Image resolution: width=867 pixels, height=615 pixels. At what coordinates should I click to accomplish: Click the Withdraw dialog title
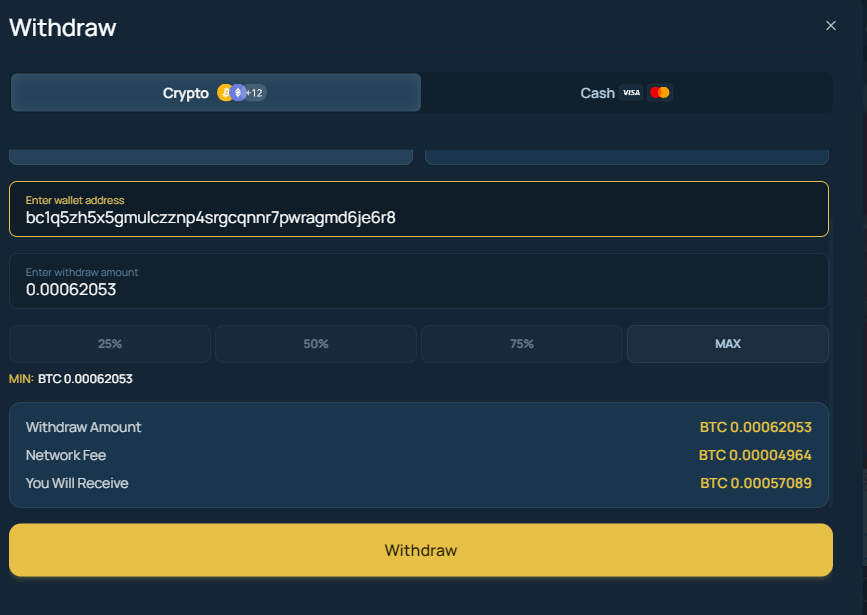click(x=62, y=28)
